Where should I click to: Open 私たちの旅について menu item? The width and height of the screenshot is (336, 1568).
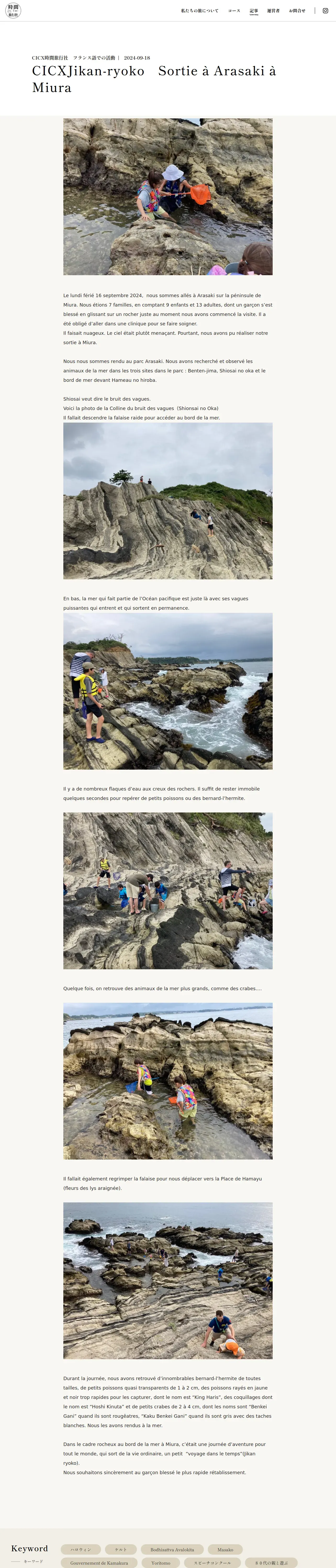(199, 10)
